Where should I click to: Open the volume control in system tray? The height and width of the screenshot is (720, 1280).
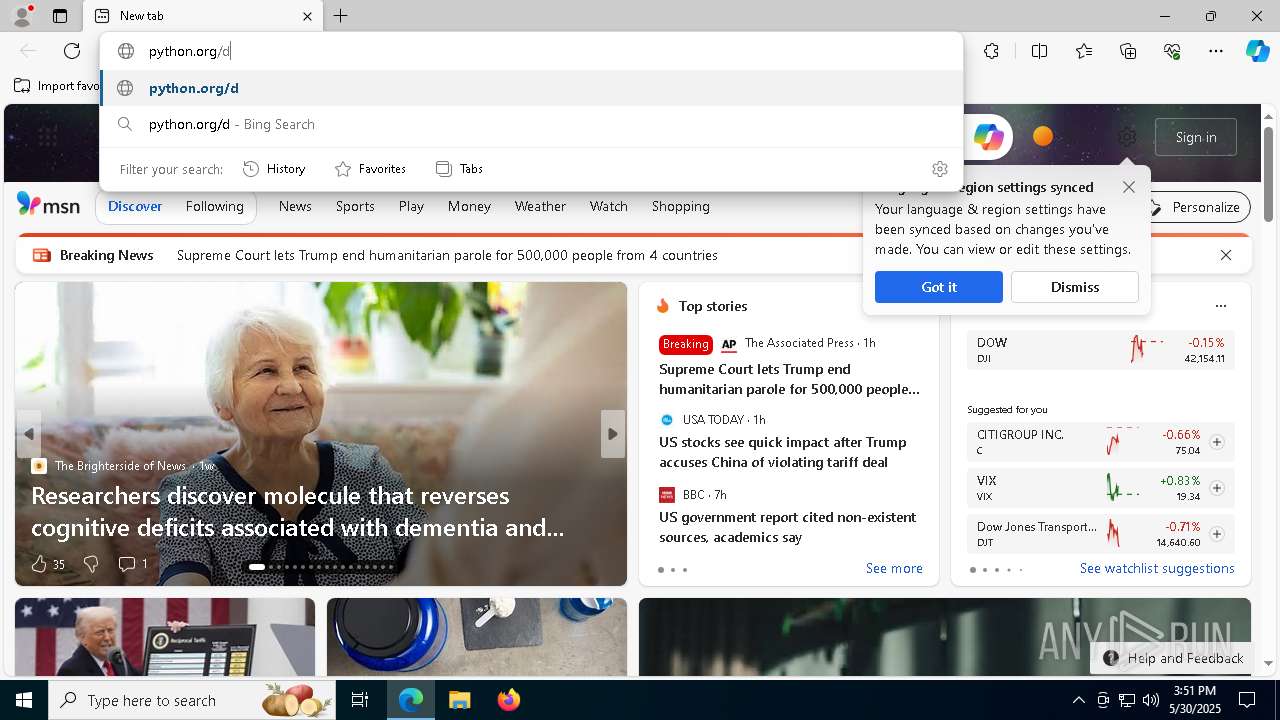pyautogui.click(x=1151, y=700)
